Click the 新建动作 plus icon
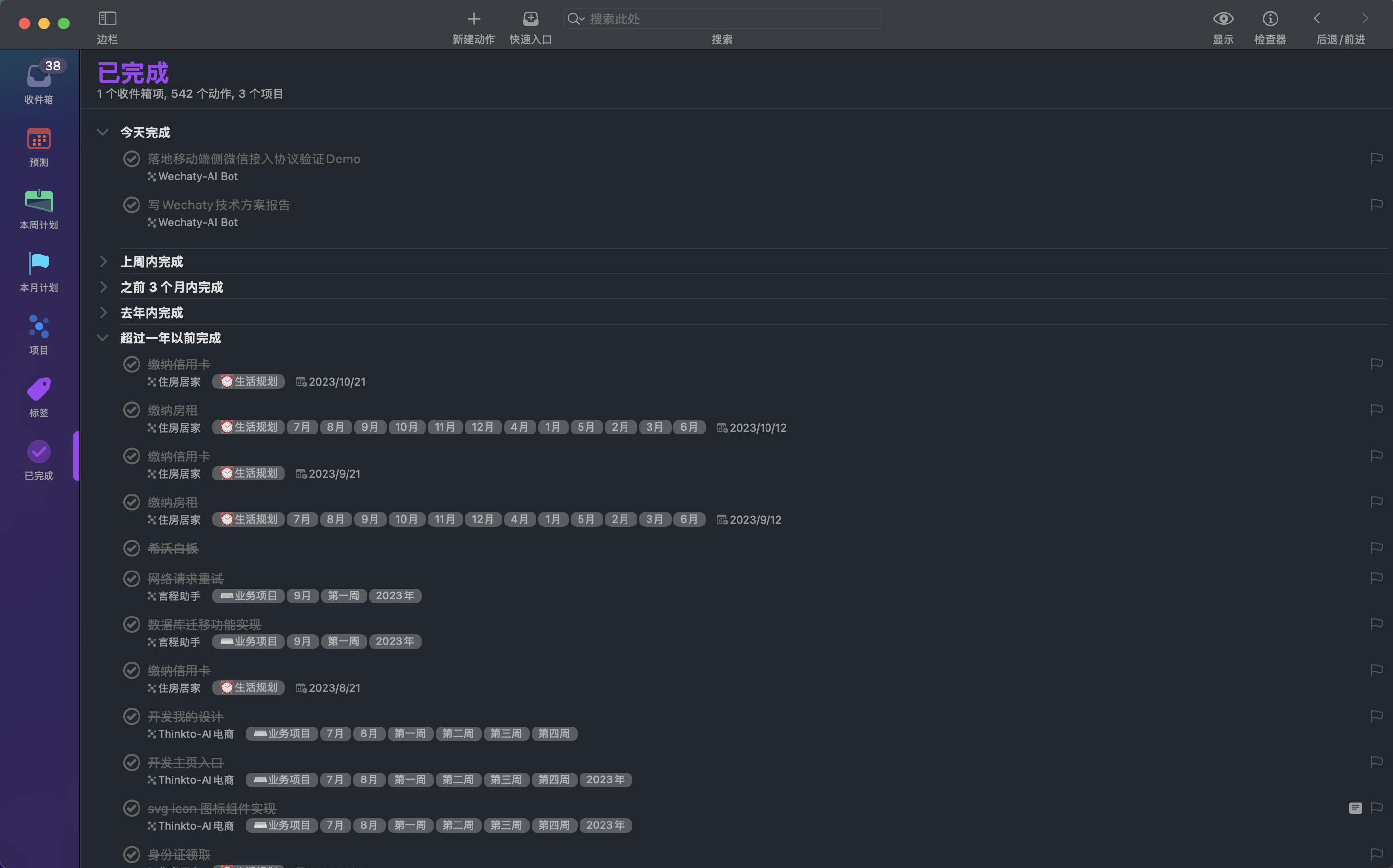This screenshot has width=1393, height=868. pyautogui.click(x=474, y=19)
